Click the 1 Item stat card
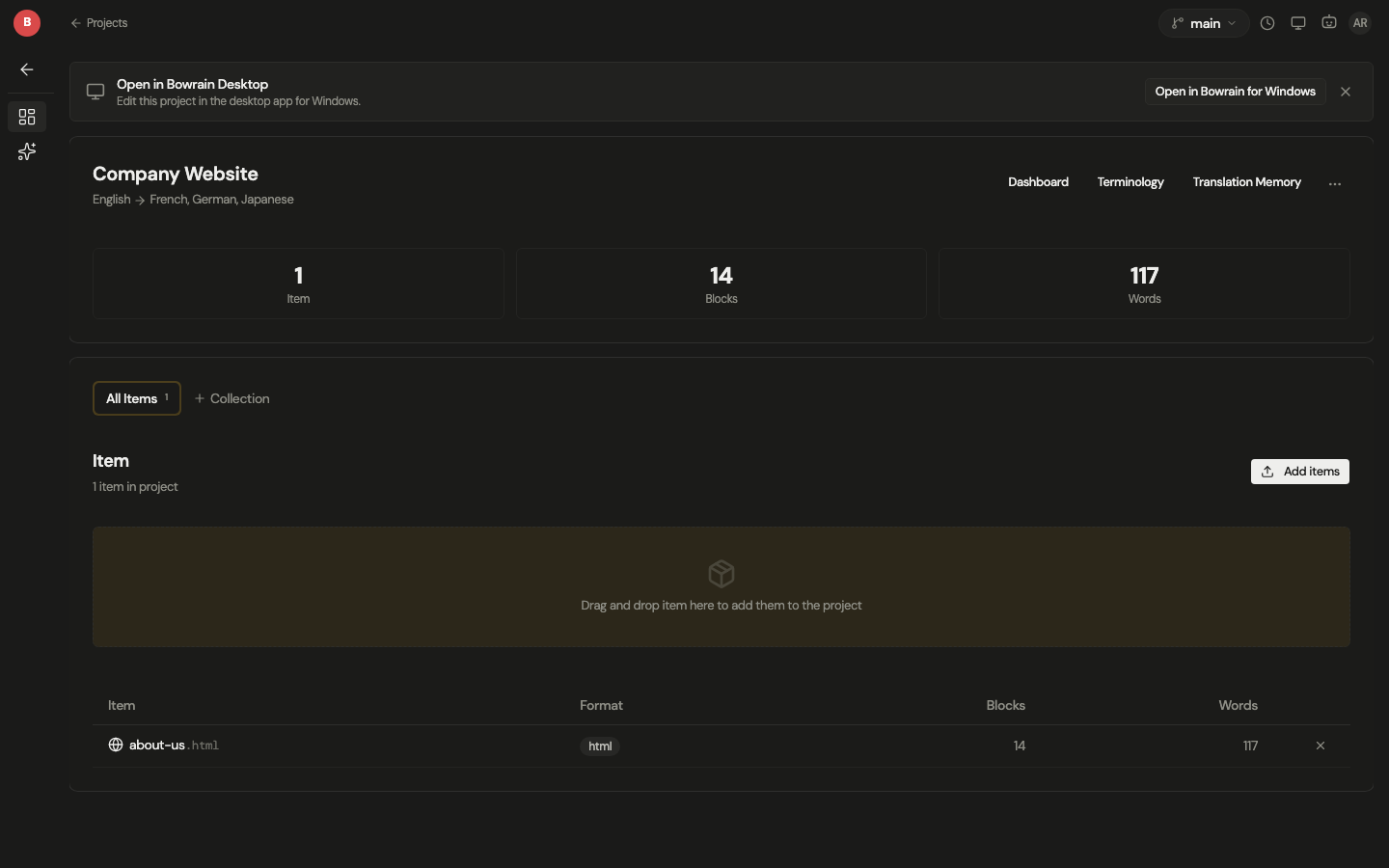 coord(298,284)
